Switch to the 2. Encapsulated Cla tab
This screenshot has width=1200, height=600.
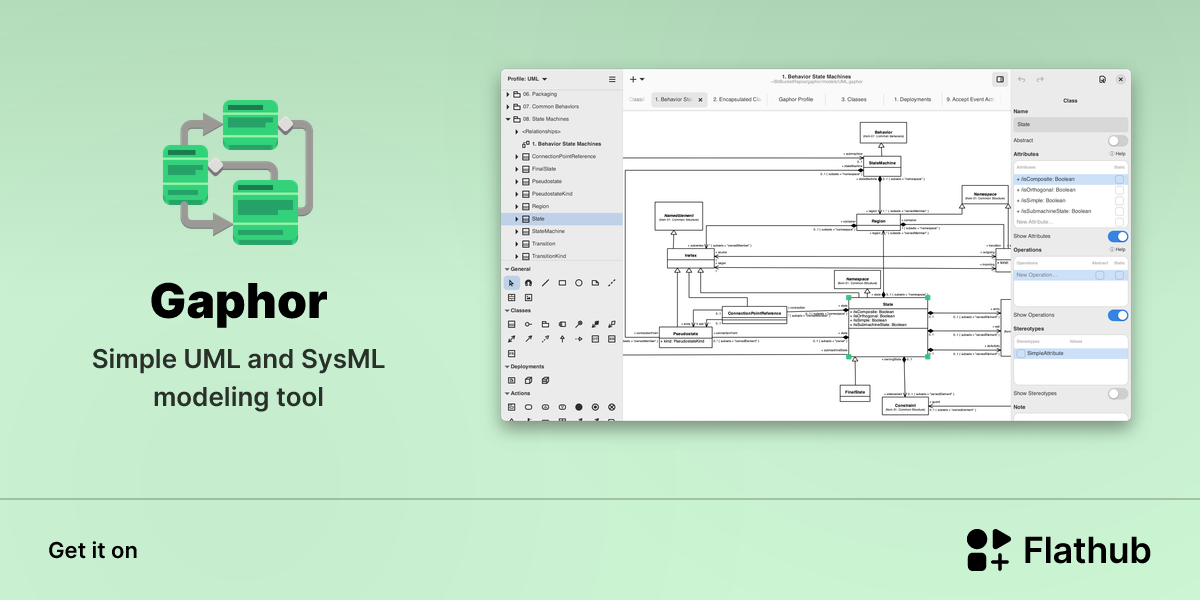pyautogui.click(x=737, y=99)
